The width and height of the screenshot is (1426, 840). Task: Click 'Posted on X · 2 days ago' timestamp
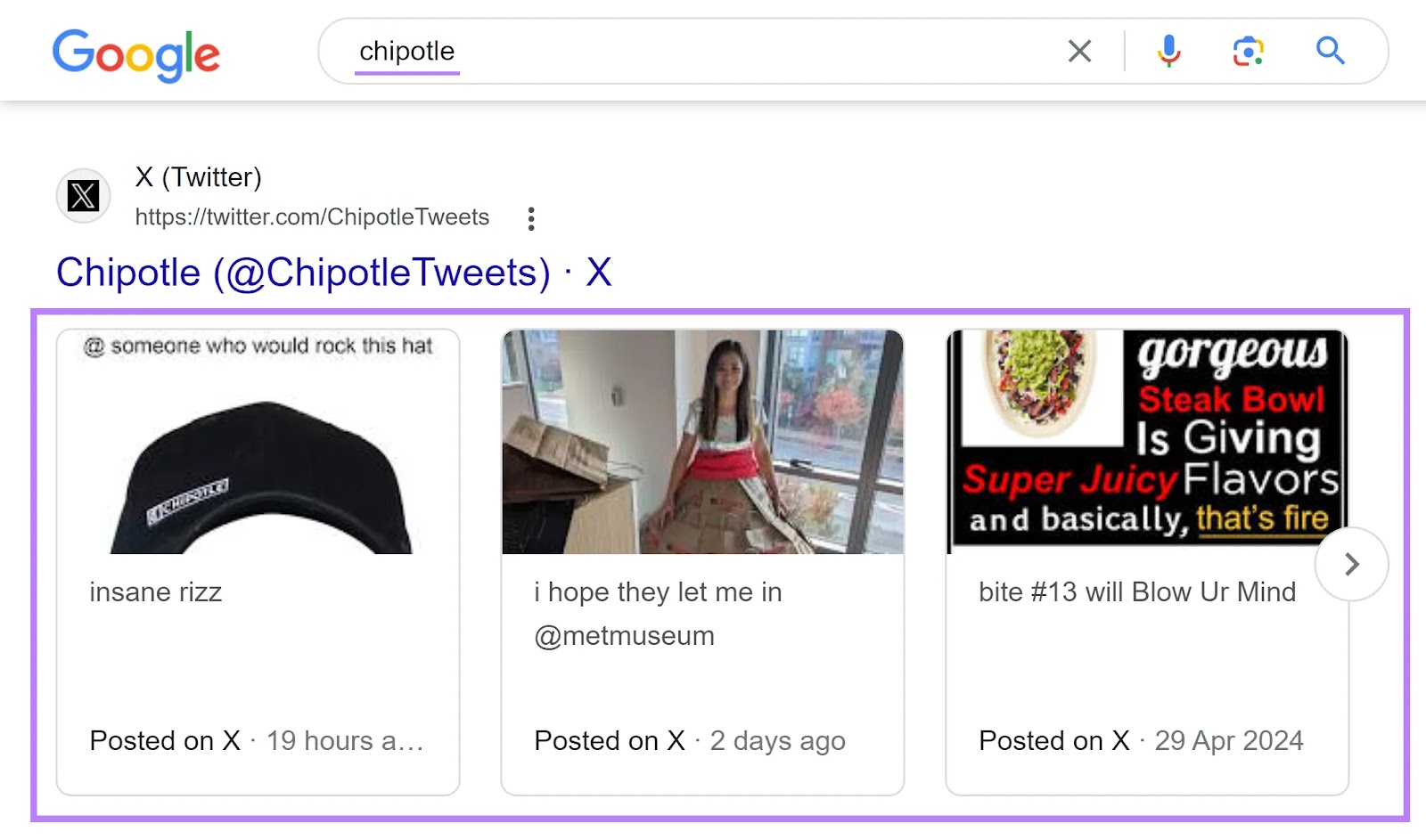point(689,740)
